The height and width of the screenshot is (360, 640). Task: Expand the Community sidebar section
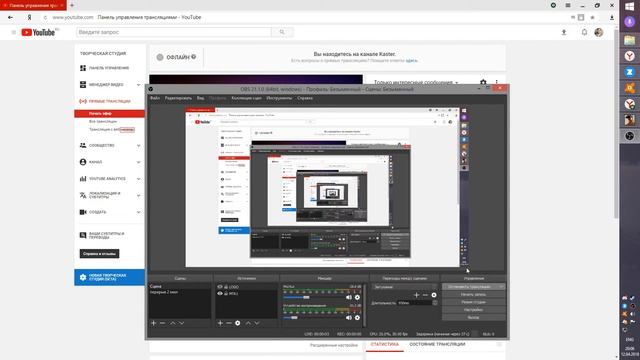click(138, 146)
